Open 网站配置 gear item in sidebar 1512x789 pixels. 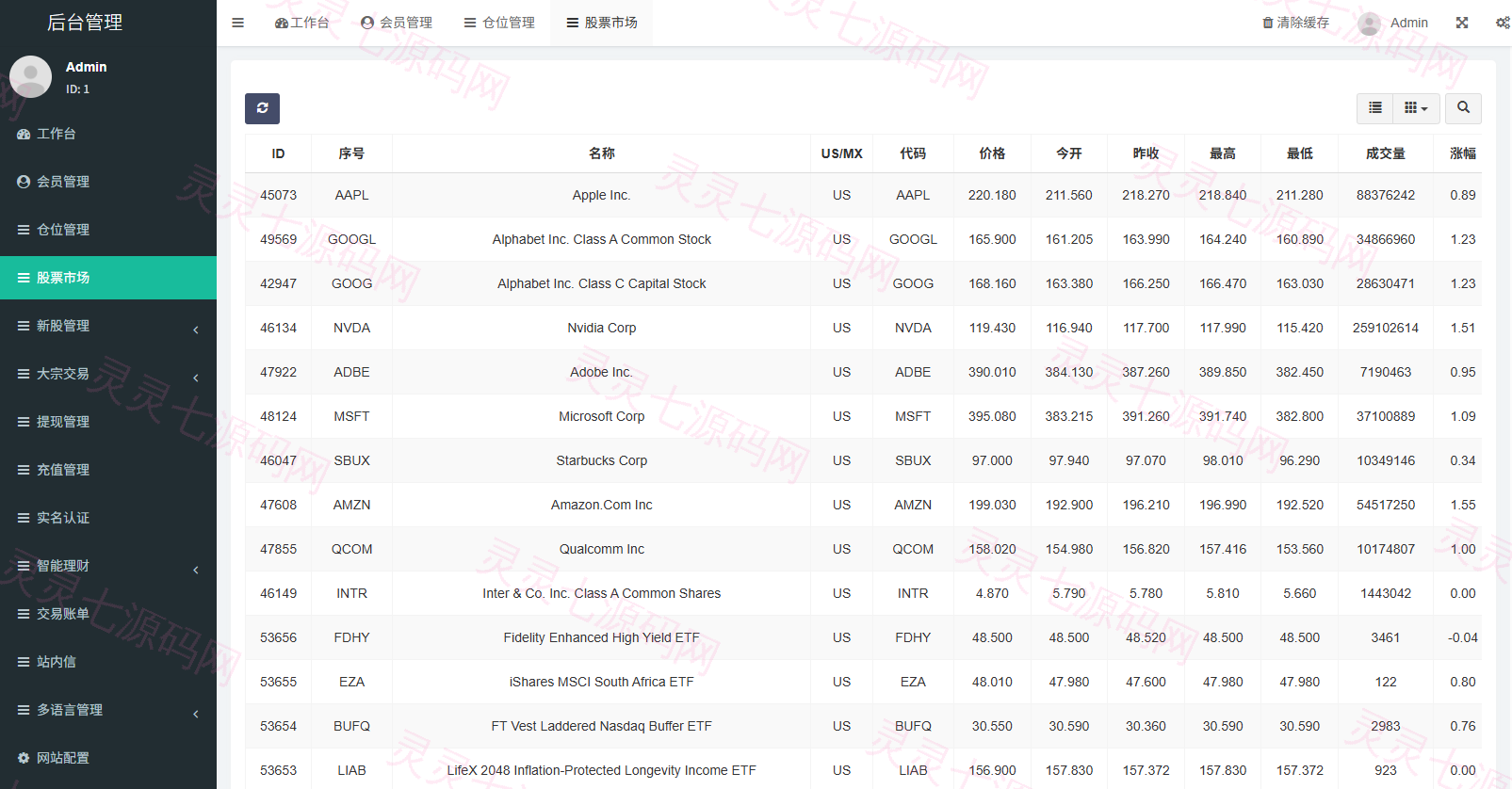108,758
